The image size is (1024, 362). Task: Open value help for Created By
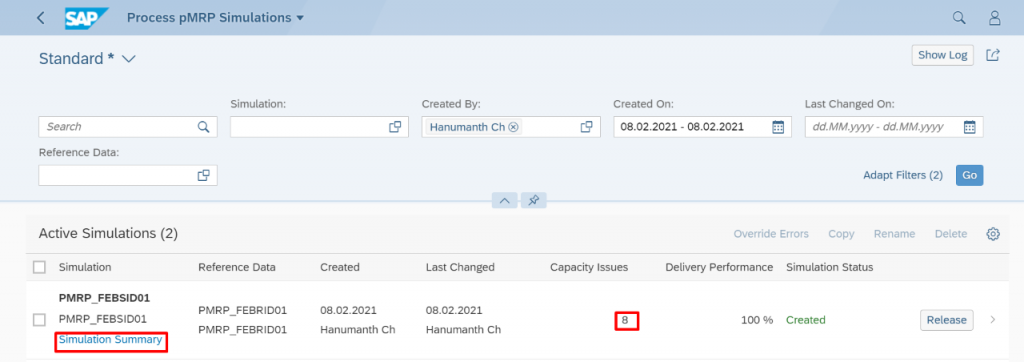tap(586, 127)
